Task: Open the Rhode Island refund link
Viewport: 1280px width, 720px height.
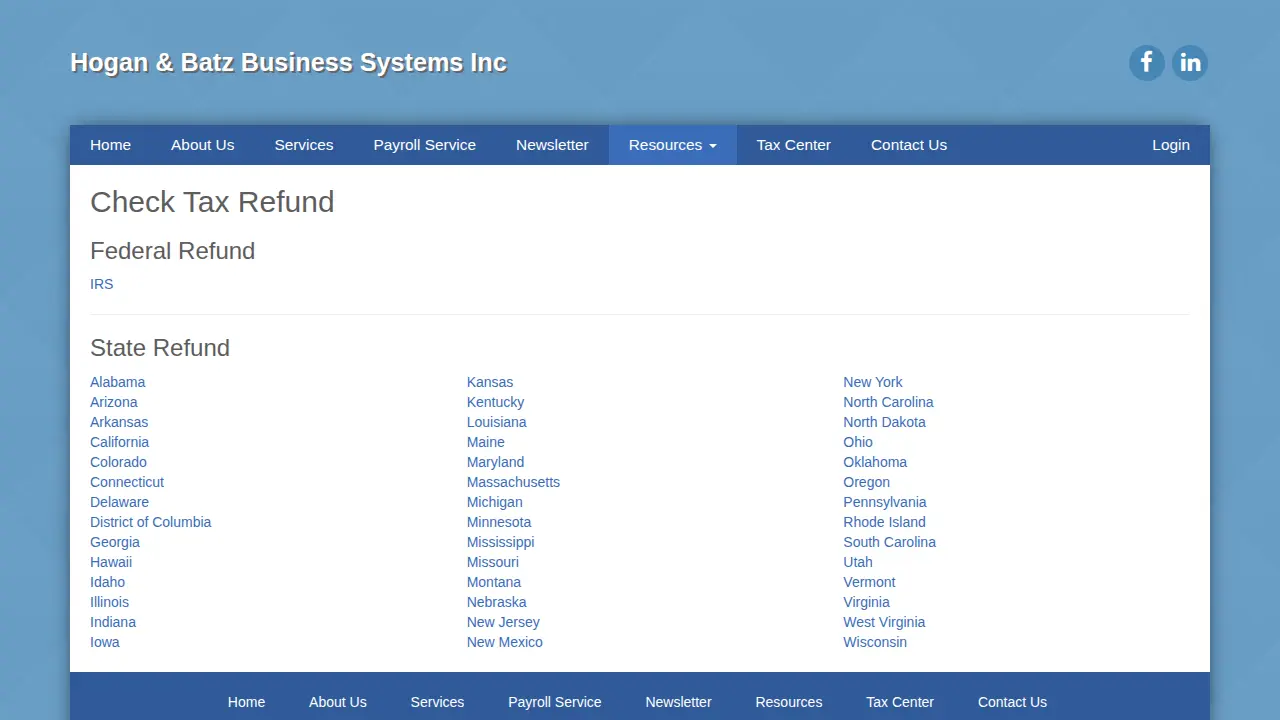Action: 885,522
